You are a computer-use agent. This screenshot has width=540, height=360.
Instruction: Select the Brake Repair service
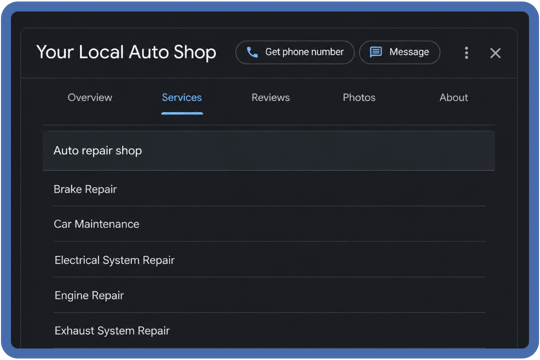269,189
